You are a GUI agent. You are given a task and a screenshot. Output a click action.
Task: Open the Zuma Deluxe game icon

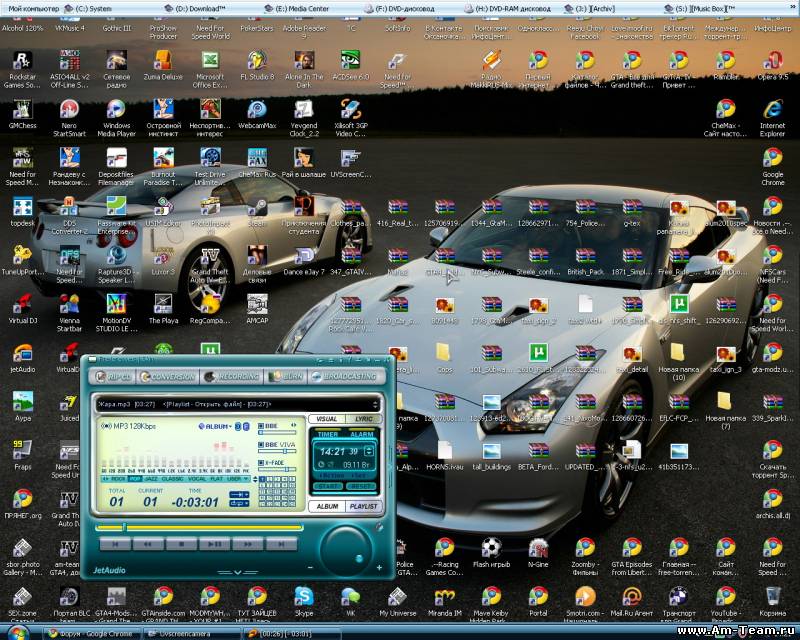coord(163,66)
